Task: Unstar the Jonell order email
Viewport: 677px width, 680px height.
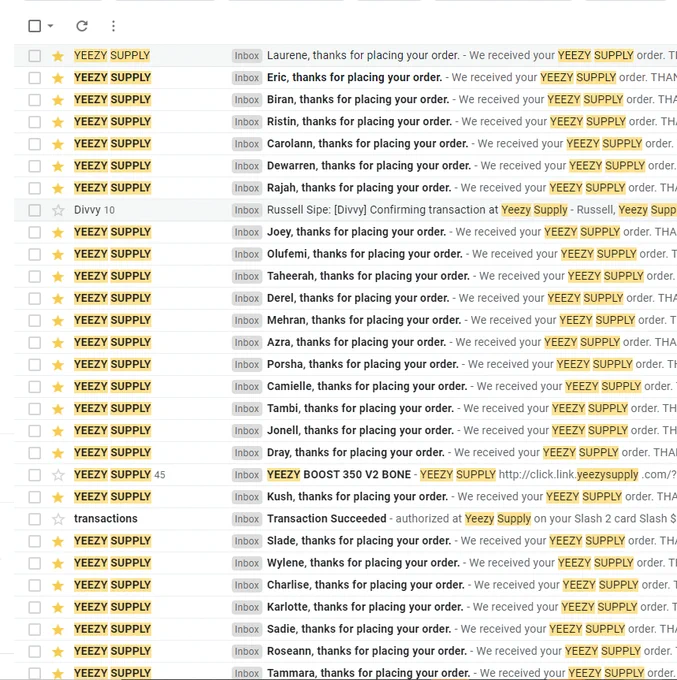Action: coord(58,431)
